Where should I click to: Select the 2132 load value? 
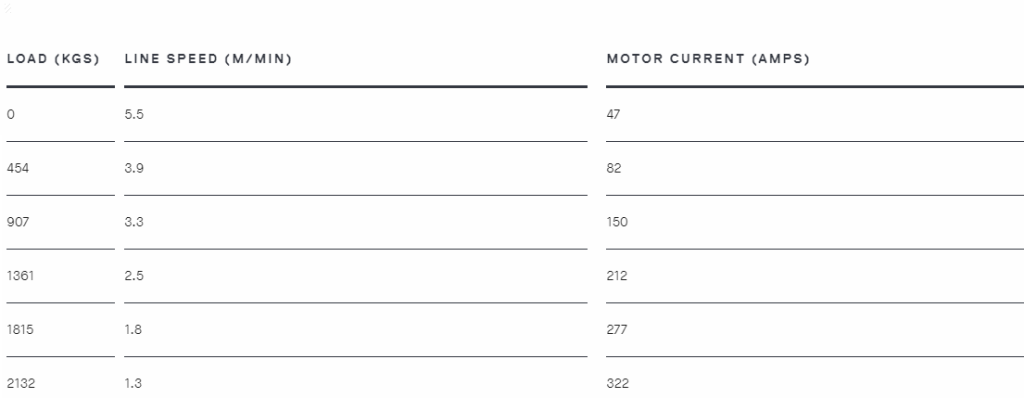(21, 383)
